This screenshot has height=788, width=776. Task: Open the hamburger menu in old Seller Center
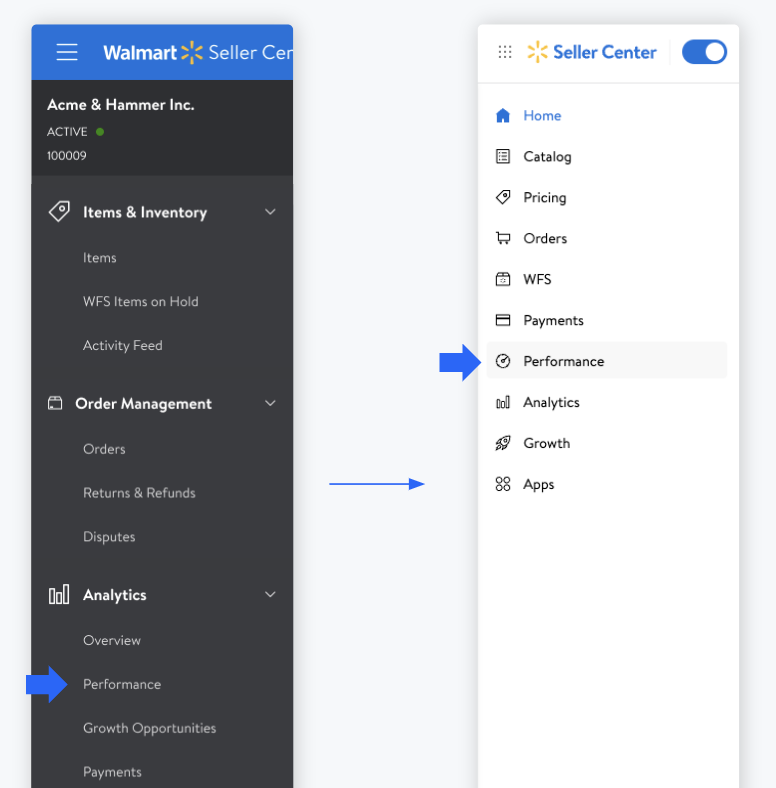[67, 52]
